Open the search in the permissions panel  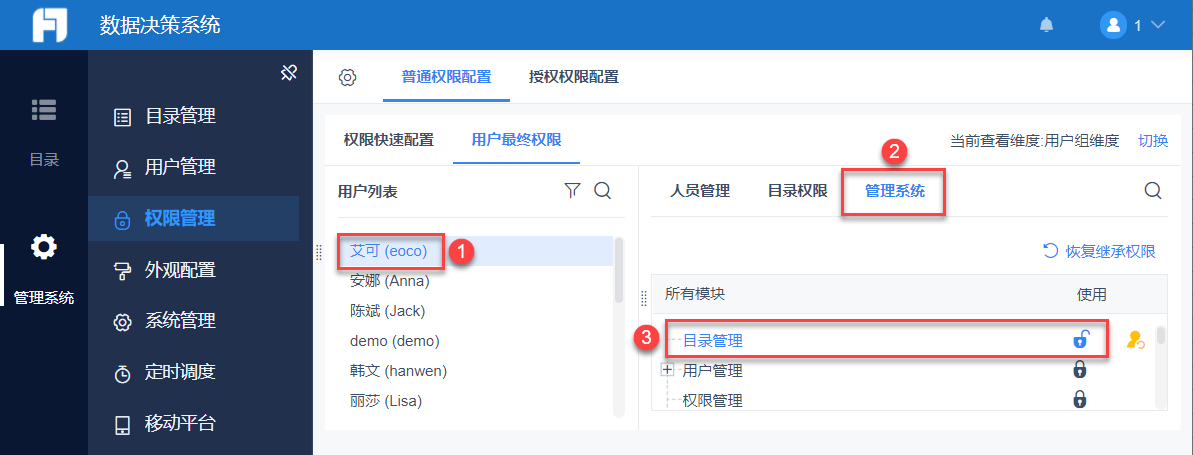pyautogui.click(x=1153, y=190)
